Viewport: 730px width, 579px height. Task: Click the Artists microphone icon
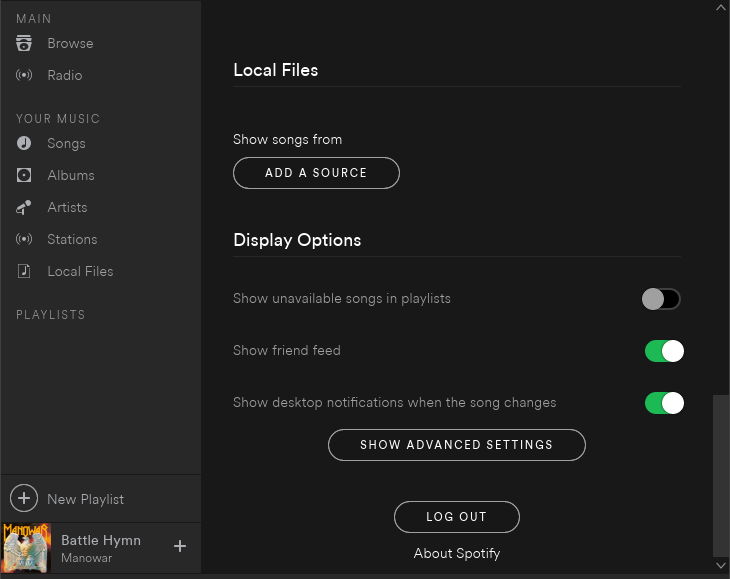tap(24, 207)
